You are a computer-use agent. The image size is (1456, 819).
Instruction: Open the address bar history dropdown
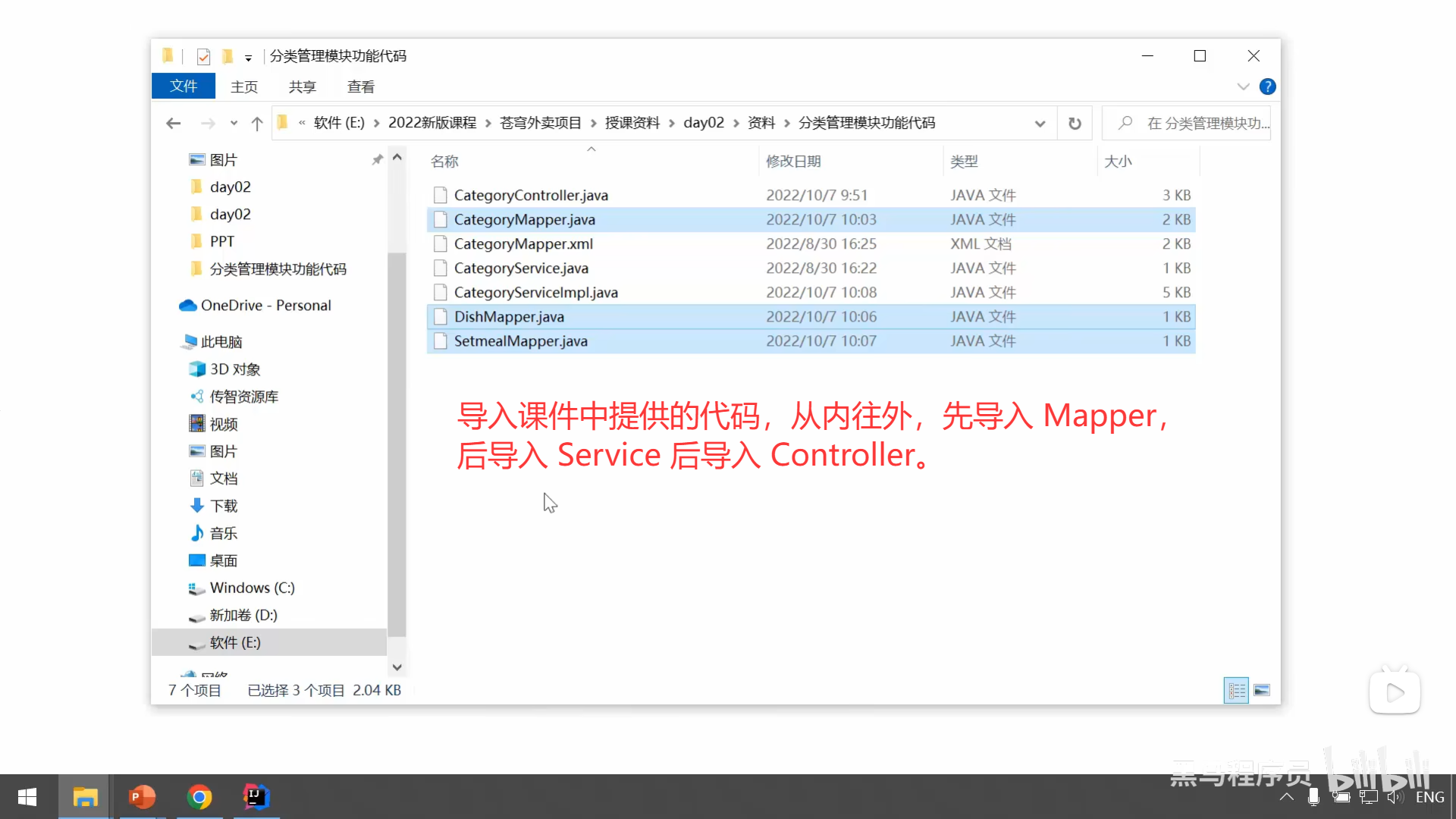click(x=1040, y=122)
